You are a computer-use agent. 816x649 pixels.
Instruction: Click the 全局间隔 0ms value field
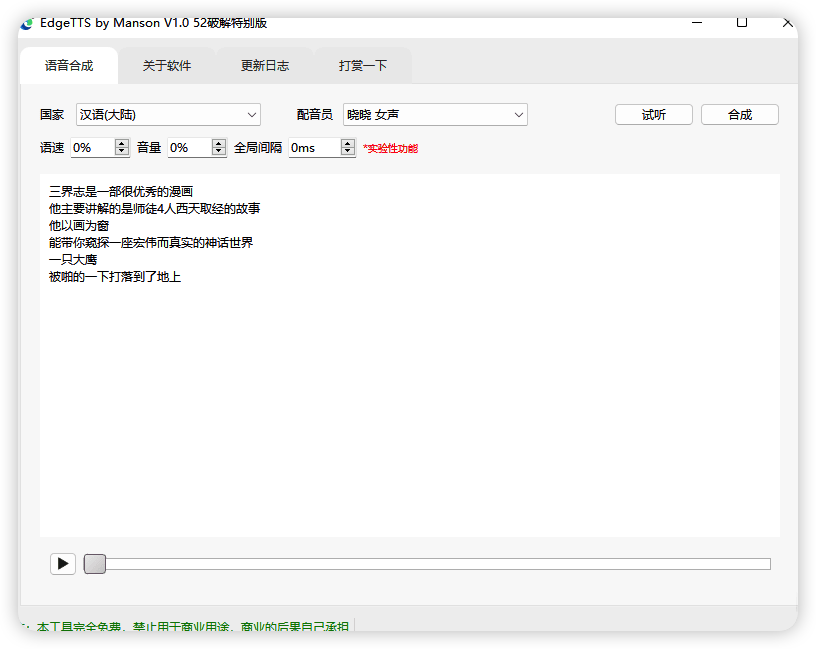click(x=315, y=148)
